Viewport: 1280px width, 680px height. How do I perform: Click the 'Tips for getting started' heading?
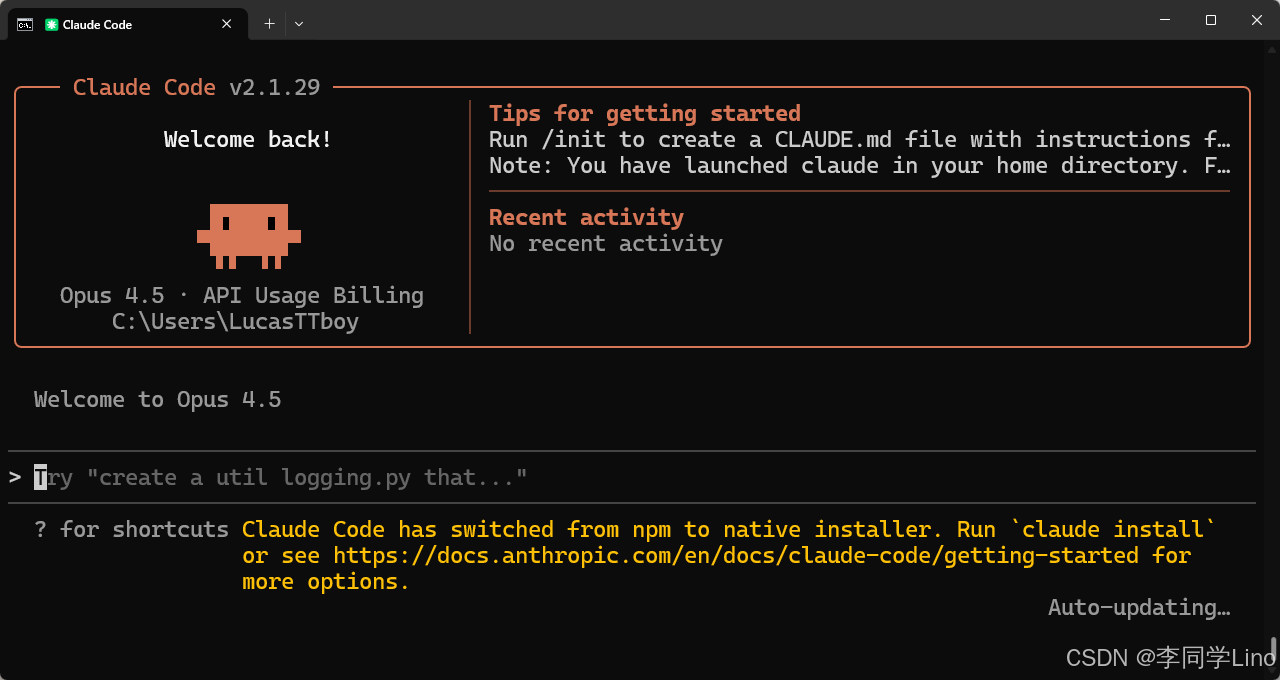point(644,113)
